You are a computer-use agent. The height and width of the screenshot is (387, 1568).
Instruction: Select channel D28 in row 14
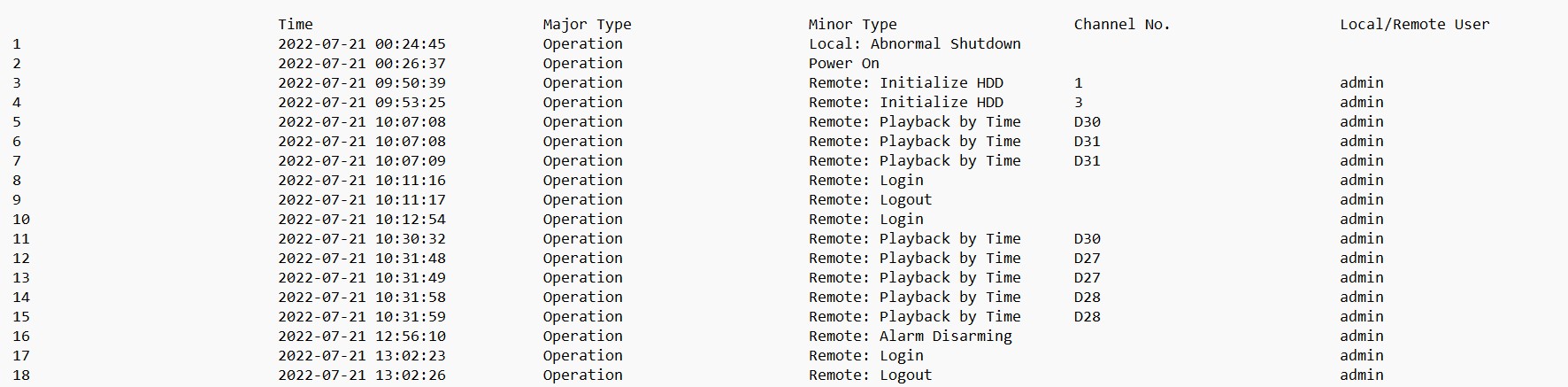(1087, 298)
